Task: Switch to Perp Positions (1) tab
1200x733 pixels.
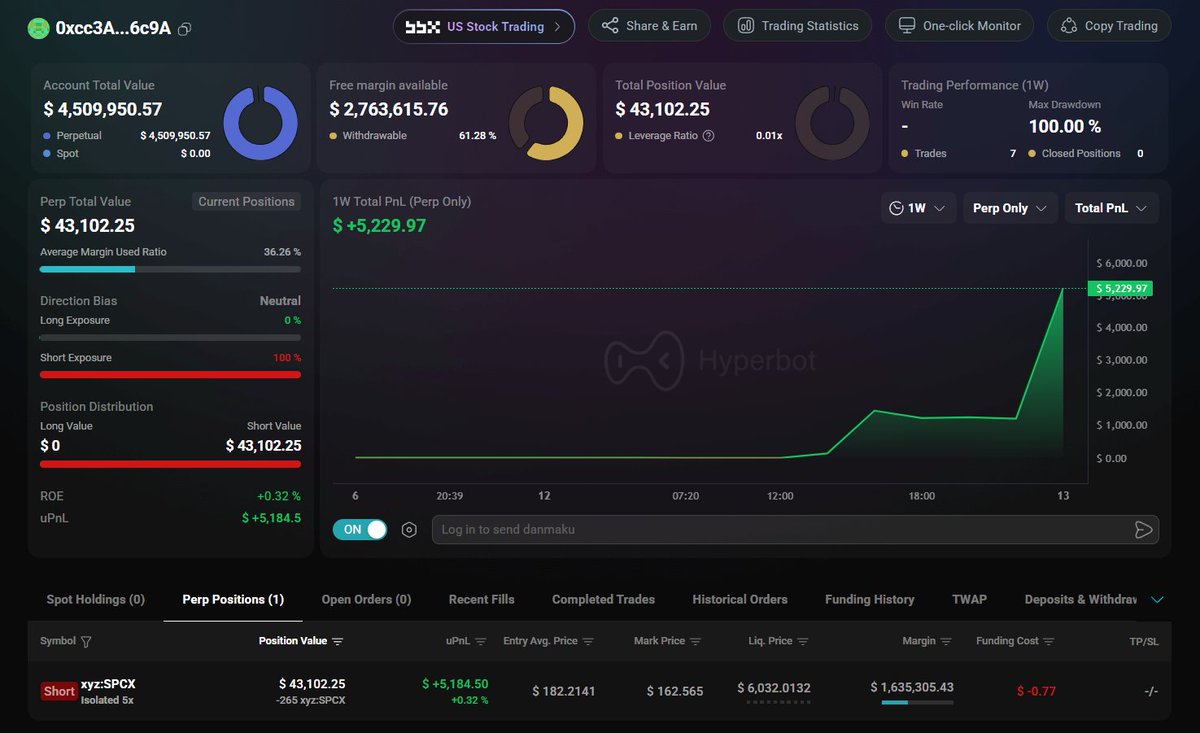Action: tap(233, 600)
